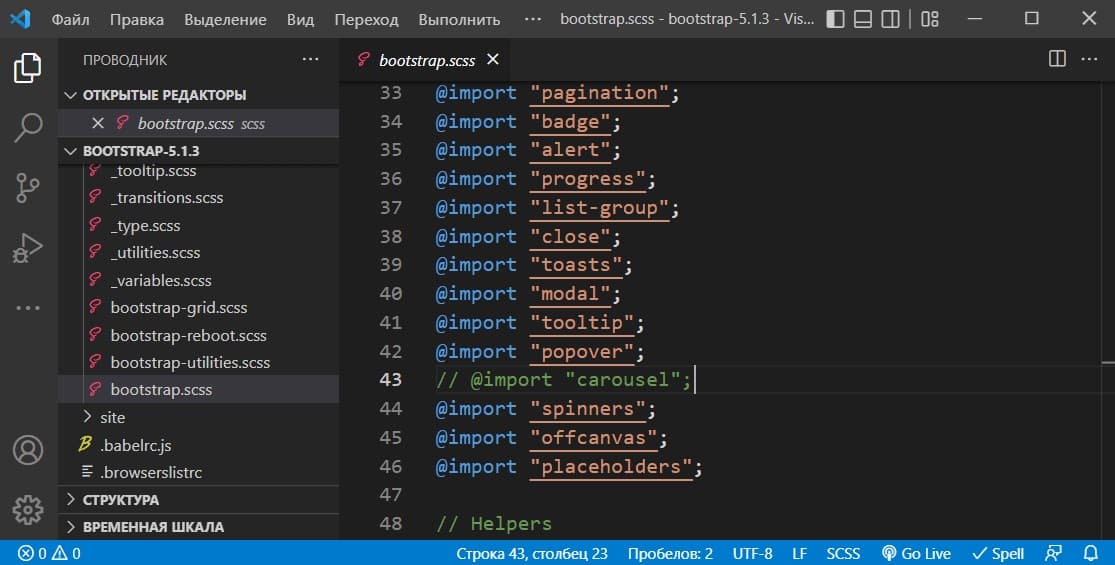Click the cursor position Строка 43 indicator

click(532, 554)
